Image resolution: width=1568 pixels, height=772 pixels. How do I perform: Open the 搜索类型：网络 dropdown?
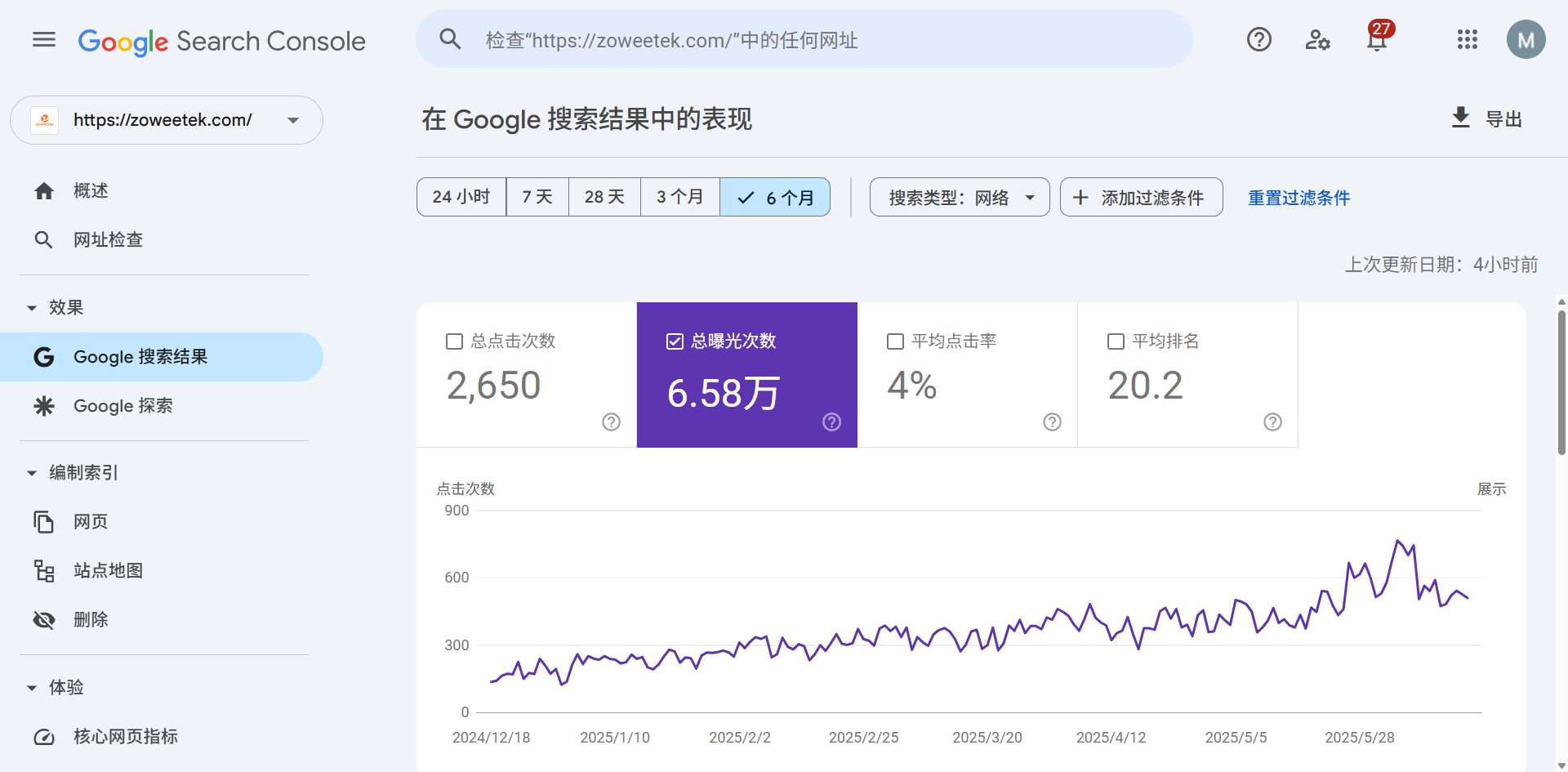960,197
